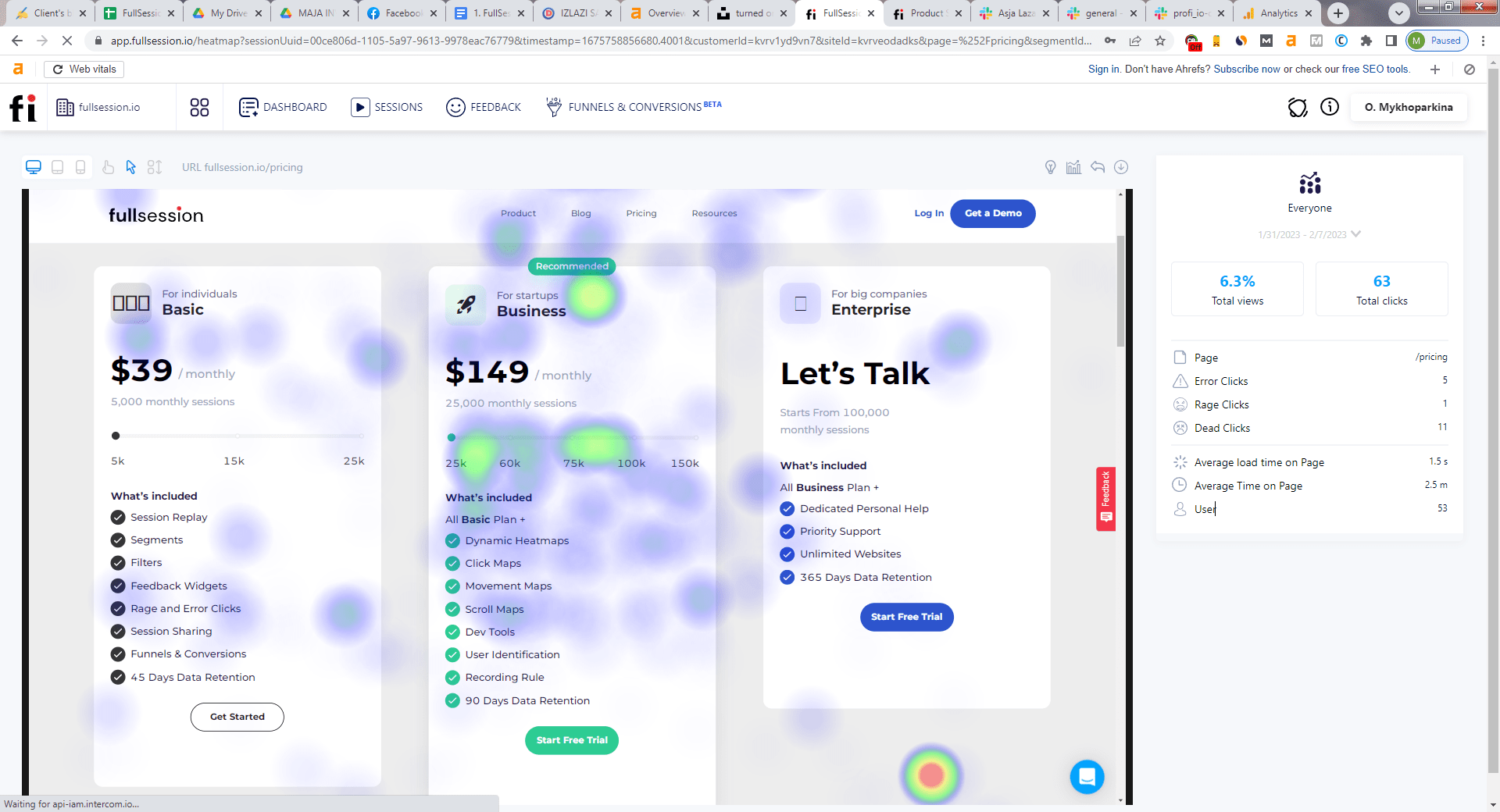Click green Start Free Trial button
1500x812 pixels.
click(572, 740)
